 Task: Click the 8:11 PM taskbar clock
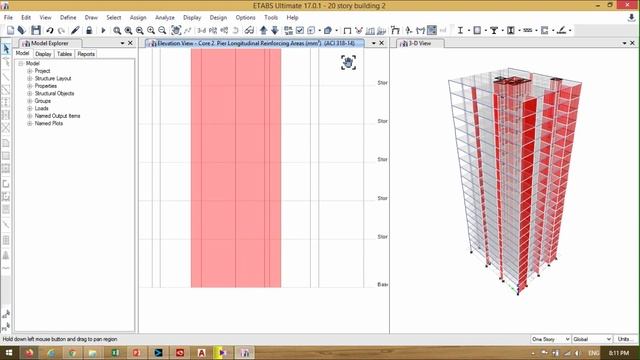(619, 353)
